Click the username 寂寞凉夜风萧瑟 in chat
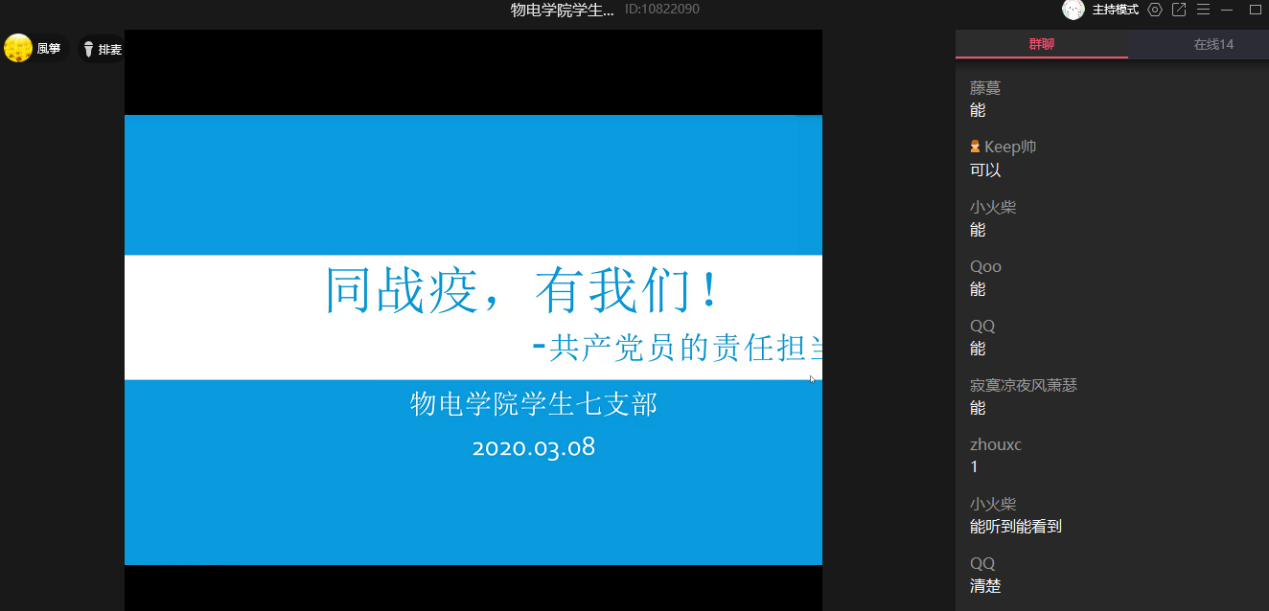 pyautogui.click(x=1023, y=385)
